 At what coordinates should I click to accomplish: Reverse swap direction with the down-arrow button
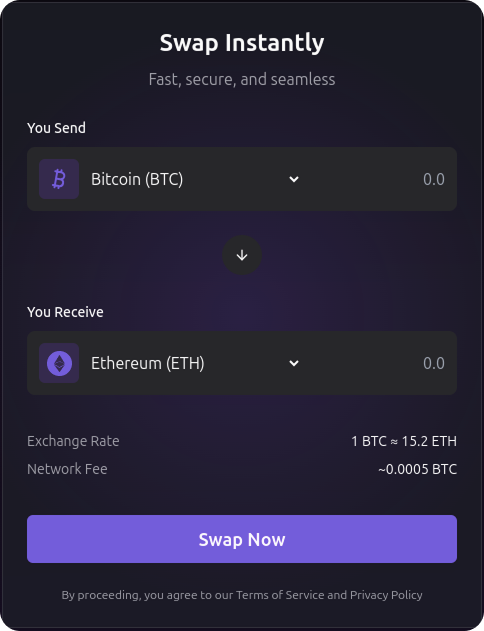pyautogui.click(x=242, y=255)
